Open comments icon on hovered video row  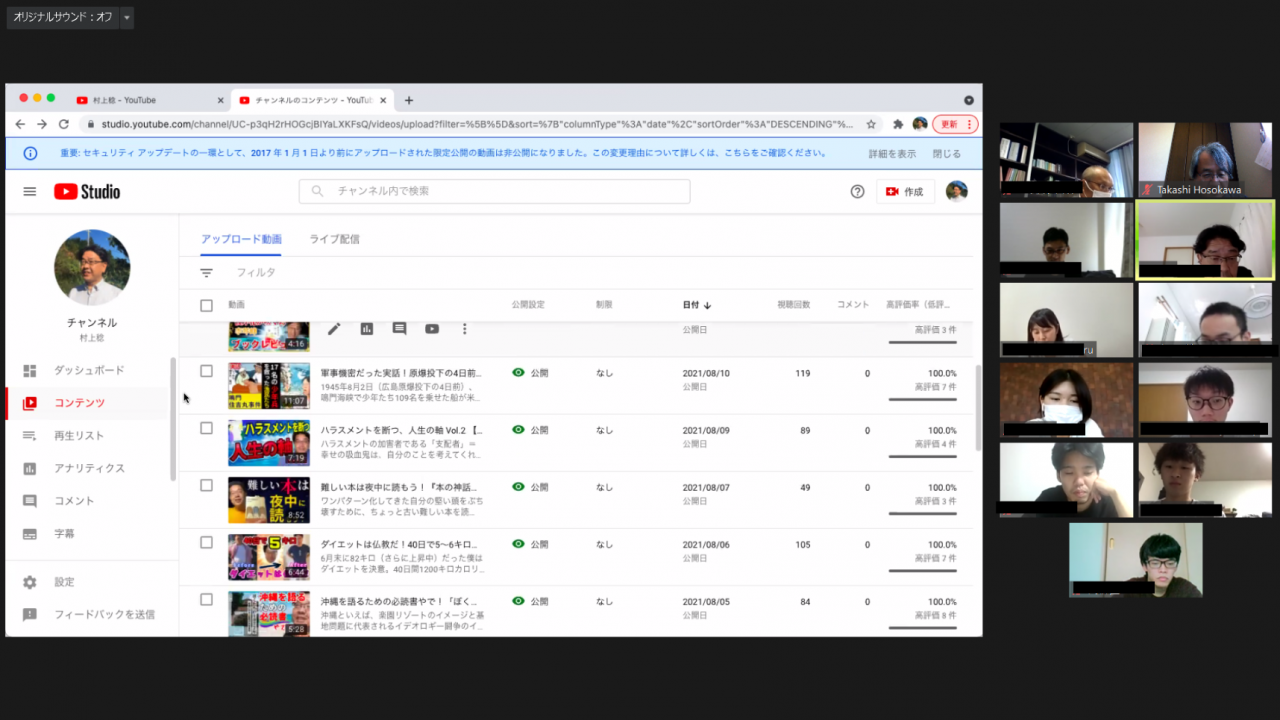coord(399,329)
